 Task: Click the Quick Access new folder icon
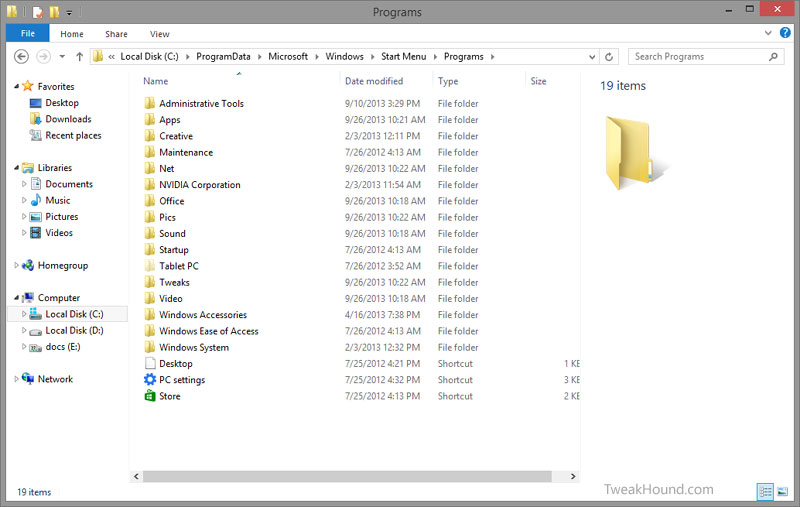[x=54, y=11]
